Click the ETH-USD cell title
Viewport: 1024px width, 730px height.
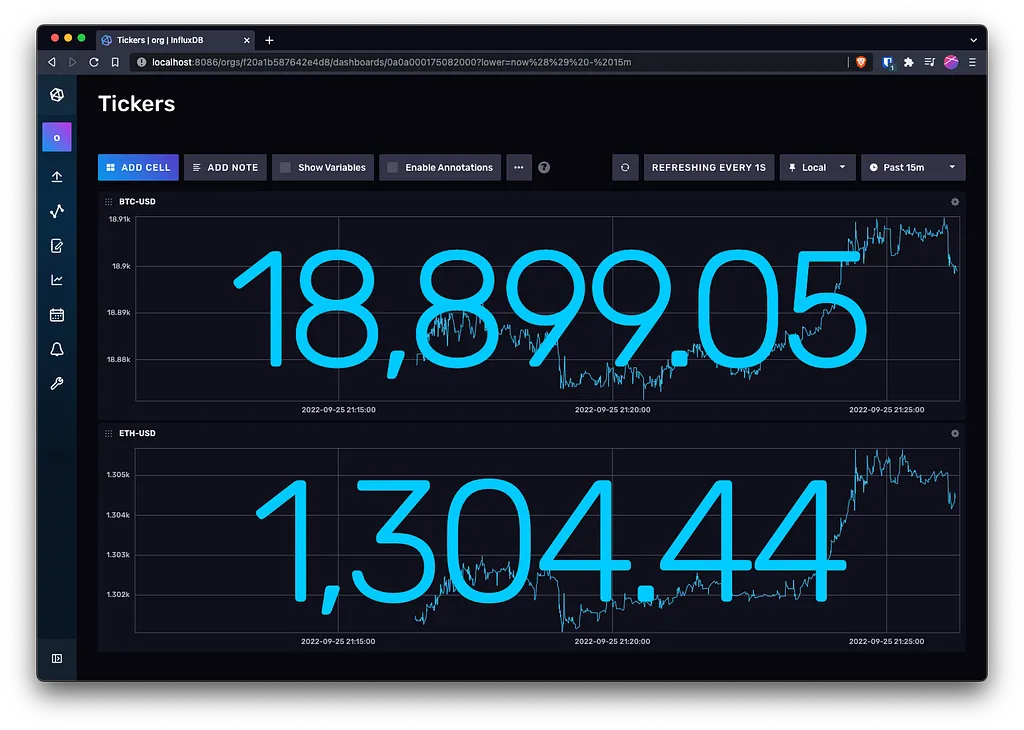[137, 434]
